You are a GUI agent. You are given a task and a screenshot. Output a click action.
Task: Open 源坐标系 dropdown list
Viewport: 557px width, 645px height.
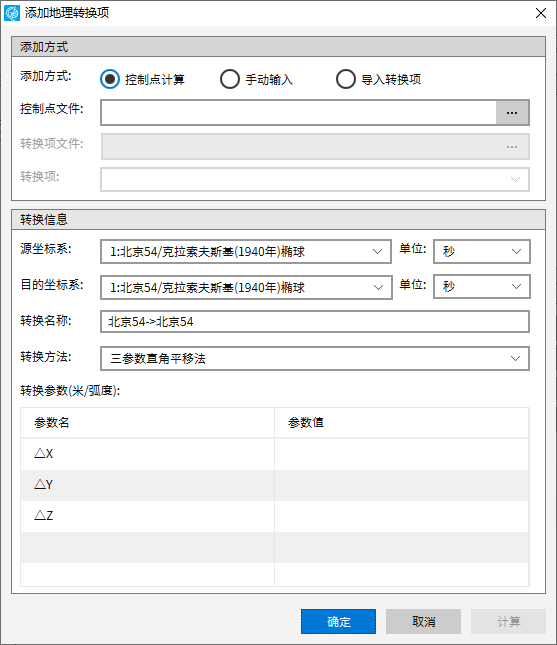(246, 251)
